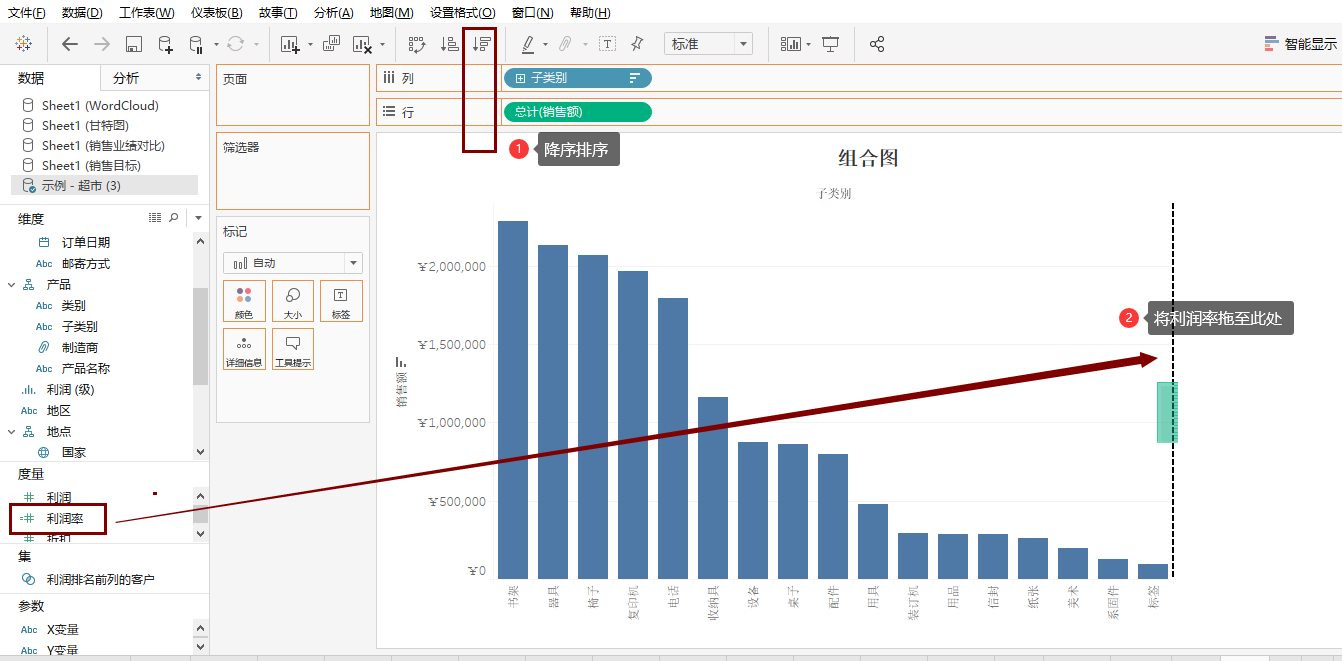Create a new worksheet from the toolbar
This screenshot has height=661, width=1342.
pyautogui.click(x=290, y=44)
